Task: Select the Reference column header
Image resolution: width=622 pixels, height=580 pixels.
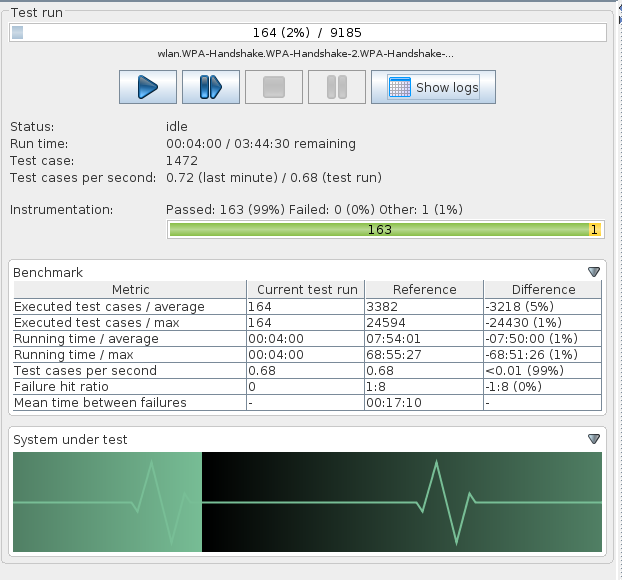Action: click(424, 290)
